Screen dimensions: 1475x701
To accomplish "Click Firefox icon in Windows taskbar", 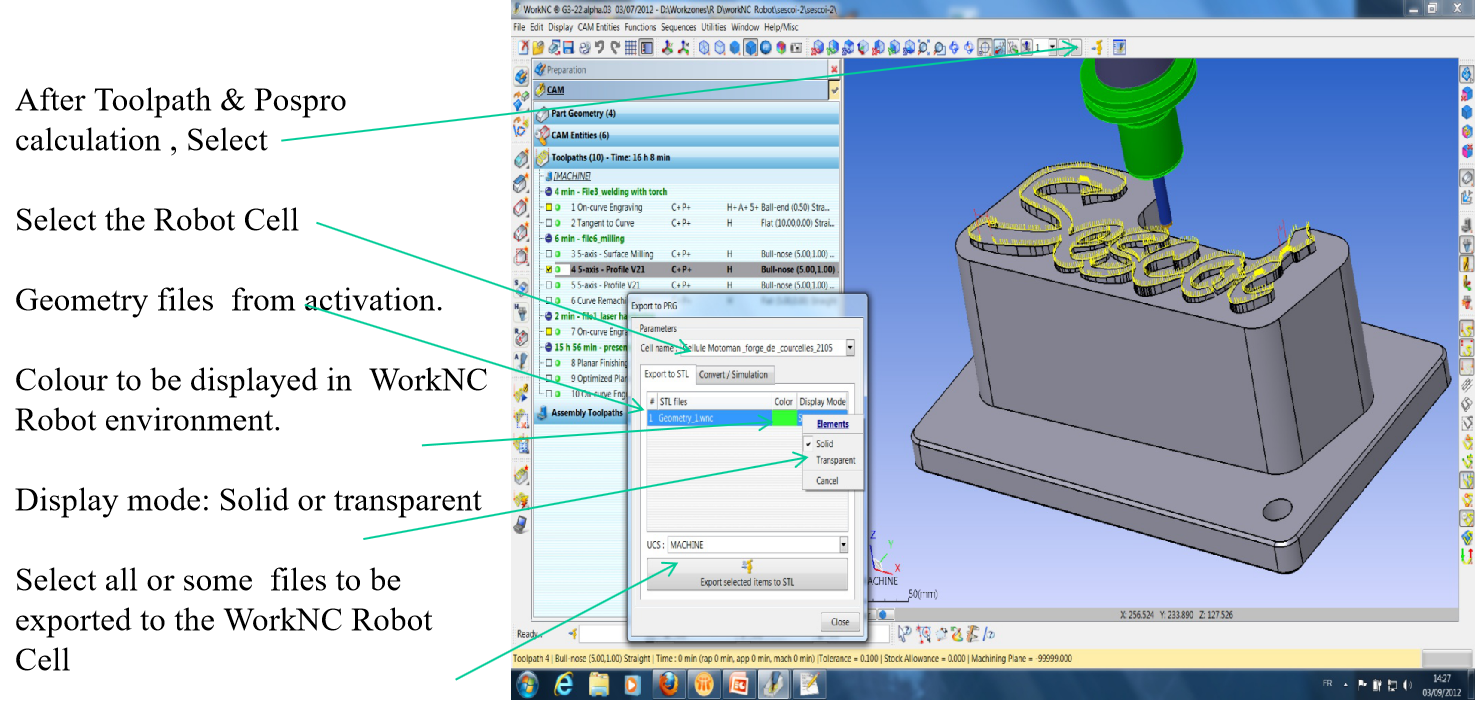I will coord(669,684).
